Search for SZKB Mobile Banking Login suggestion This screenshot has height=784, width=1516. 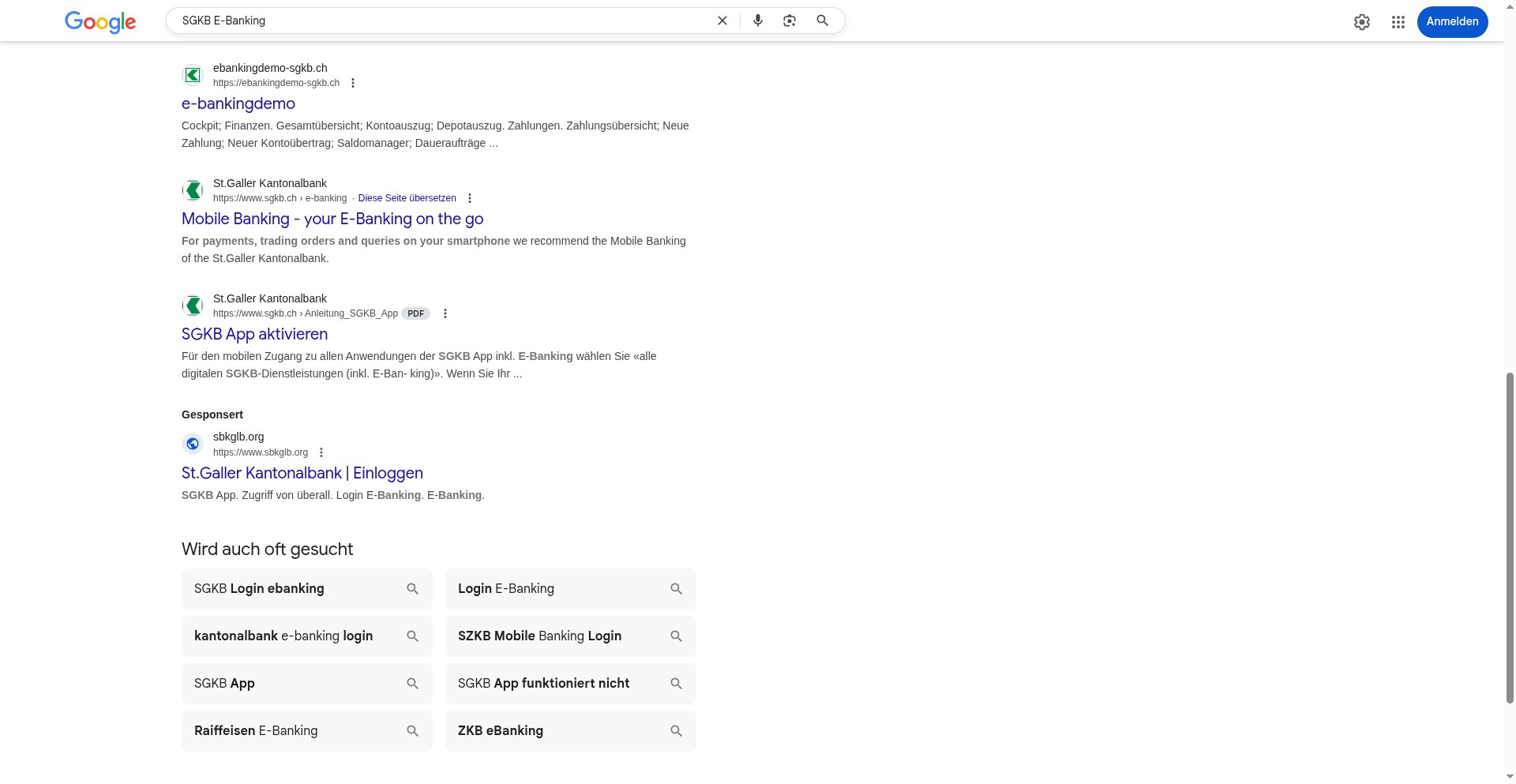(x=571, y=636)
